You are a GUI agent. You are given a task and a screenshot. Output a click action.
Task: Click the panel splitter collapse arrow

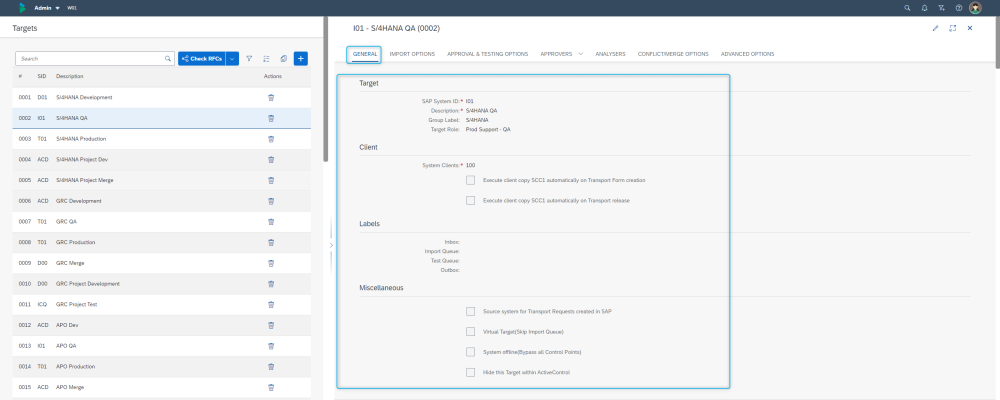[x=331, y=246]
